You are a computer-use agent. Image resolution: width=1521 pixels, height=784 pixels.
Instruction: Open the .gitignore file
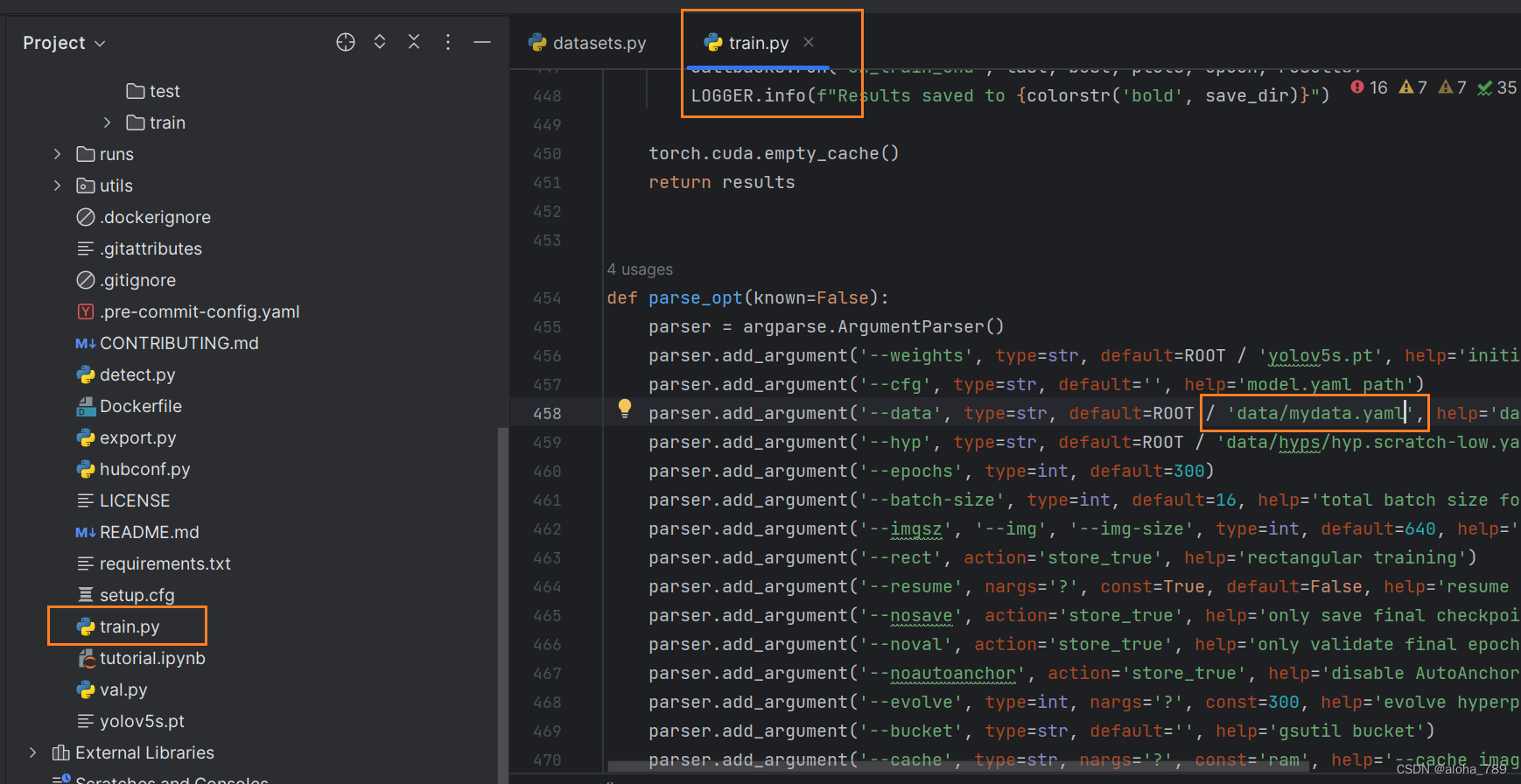(126, 280)
